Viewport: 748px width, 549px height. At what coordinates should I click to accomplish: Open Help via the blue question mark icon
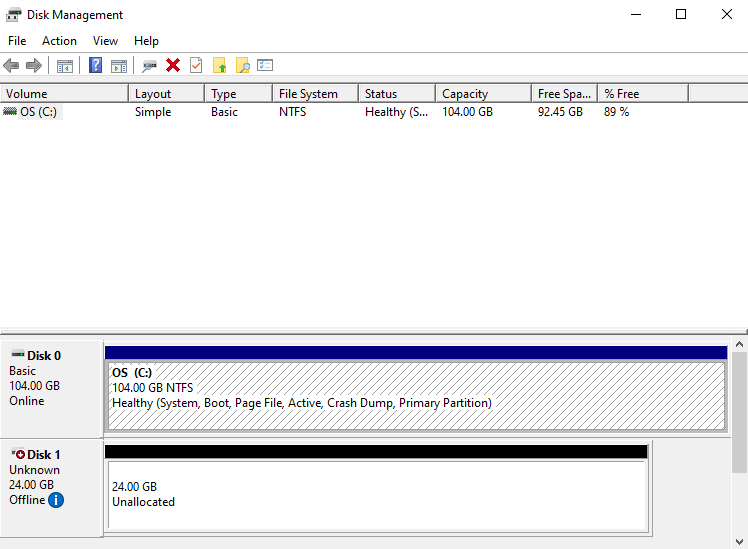click(x=96, y=66)
